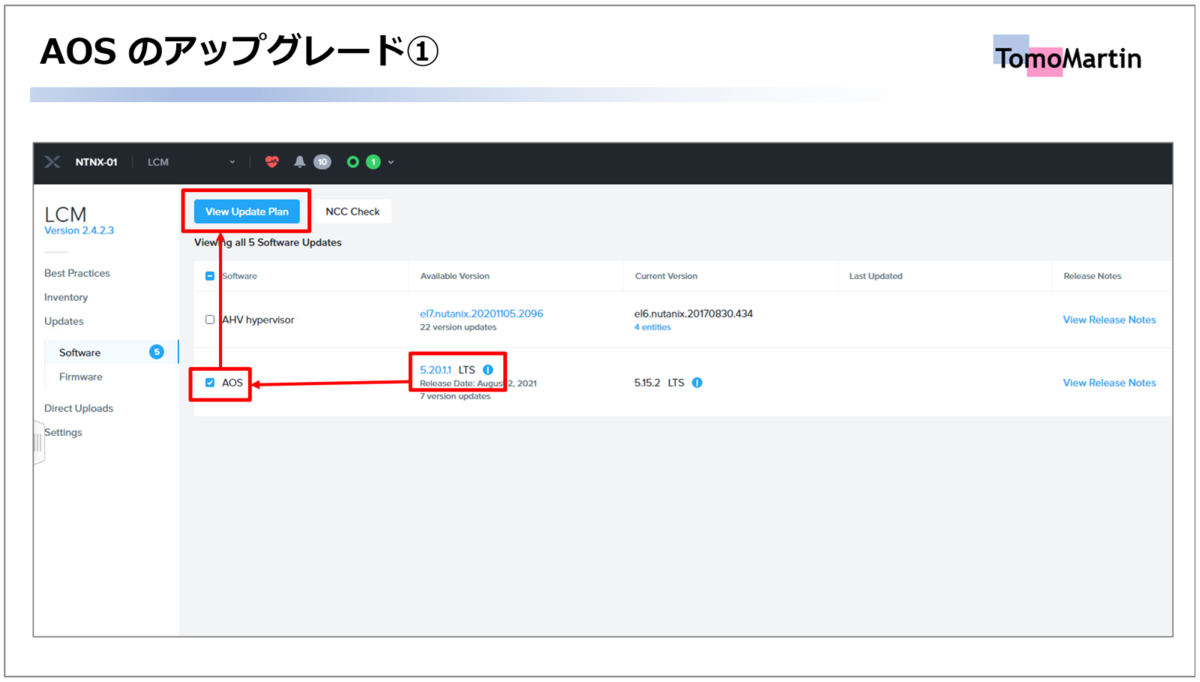Viewport: 1200px width, 682px height.
Task: Open View Release Notes for AOS
Action: tap(1109, 382)
